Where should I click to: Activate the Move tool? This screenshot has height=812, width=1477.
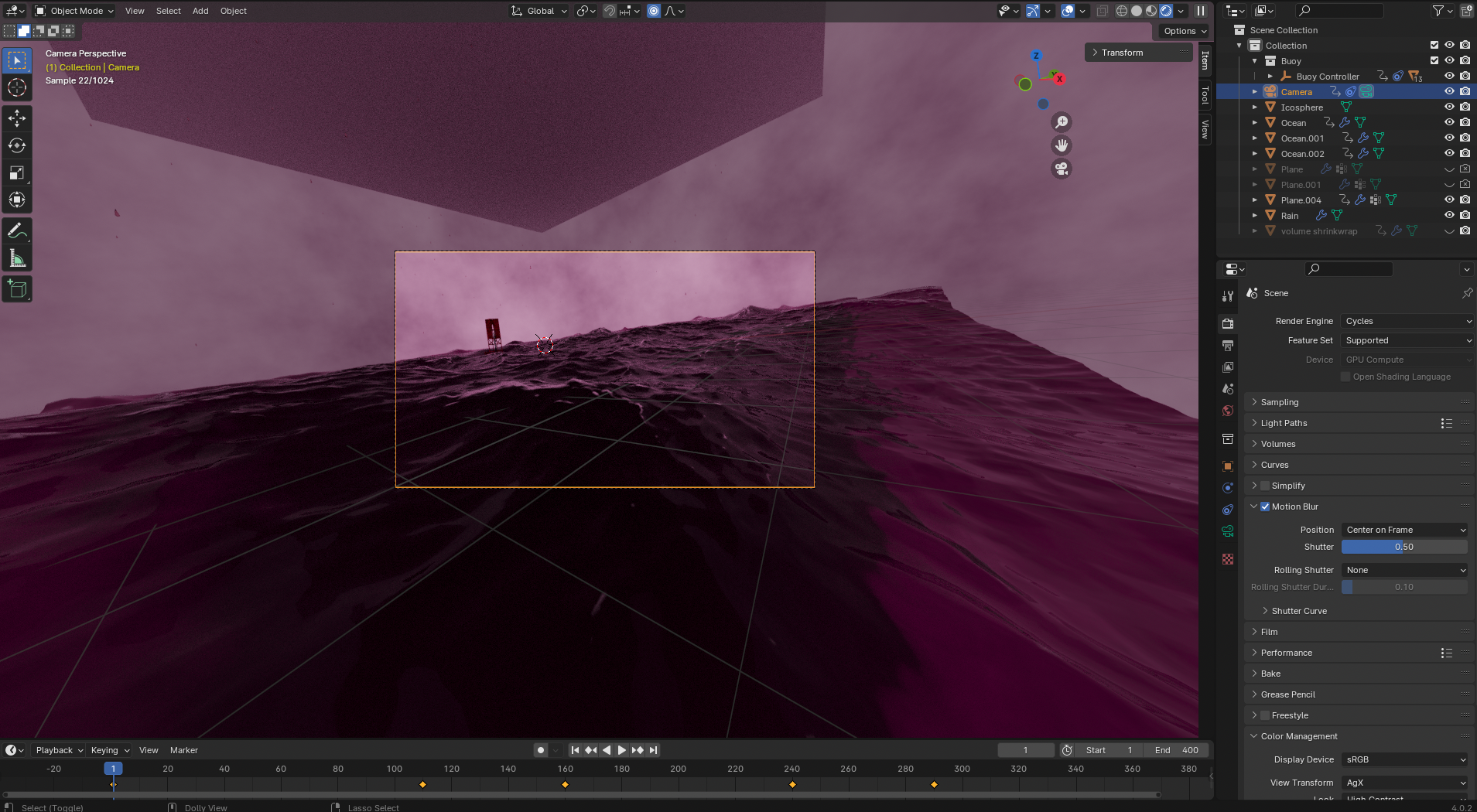point(17,118)
